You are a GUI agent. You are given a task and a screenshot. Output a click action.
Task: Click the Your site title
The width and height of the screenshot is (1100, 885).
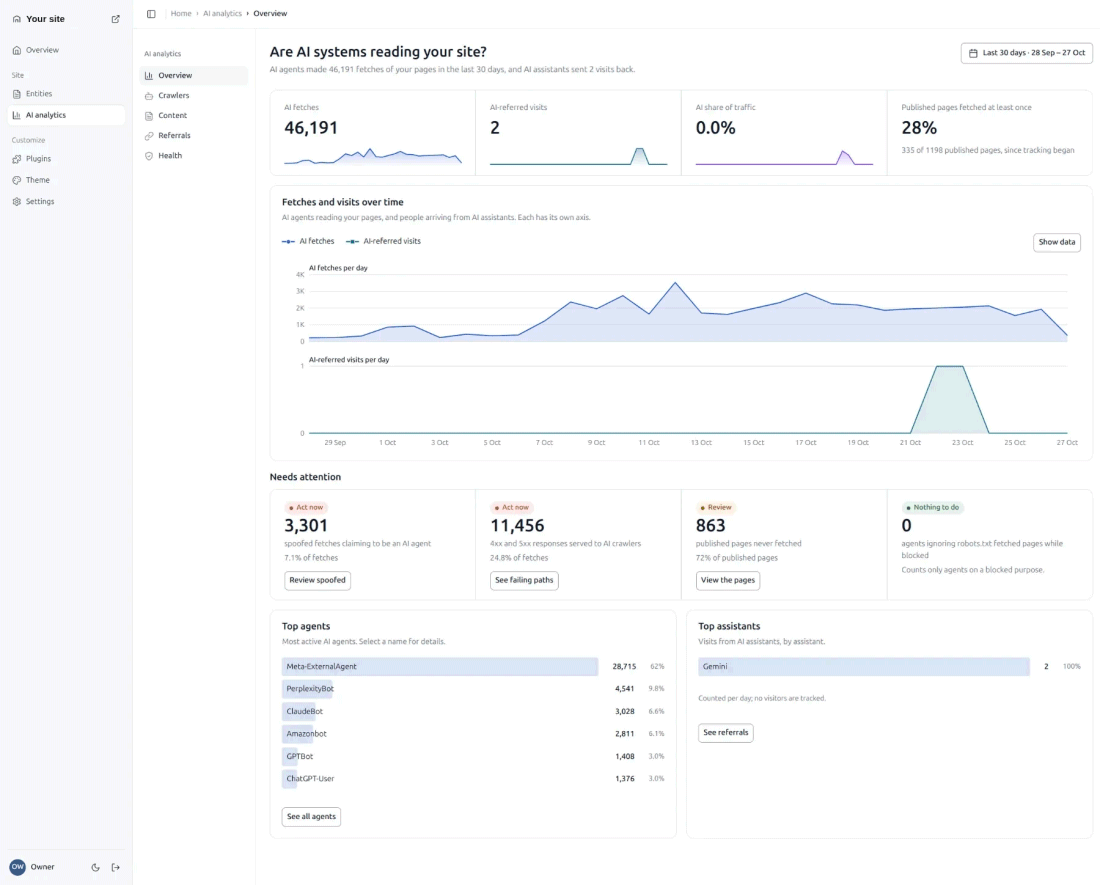pyautogui.click(x=45, y=19)
